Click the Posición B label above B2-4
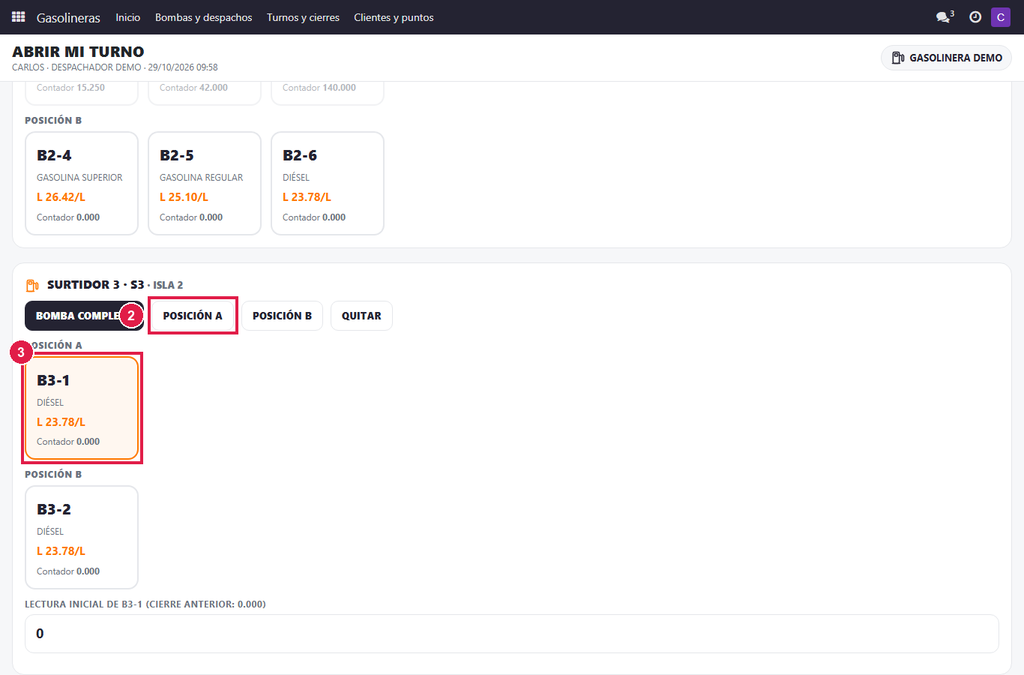The width and height of the screenshot is (1024, 675). 54,121
